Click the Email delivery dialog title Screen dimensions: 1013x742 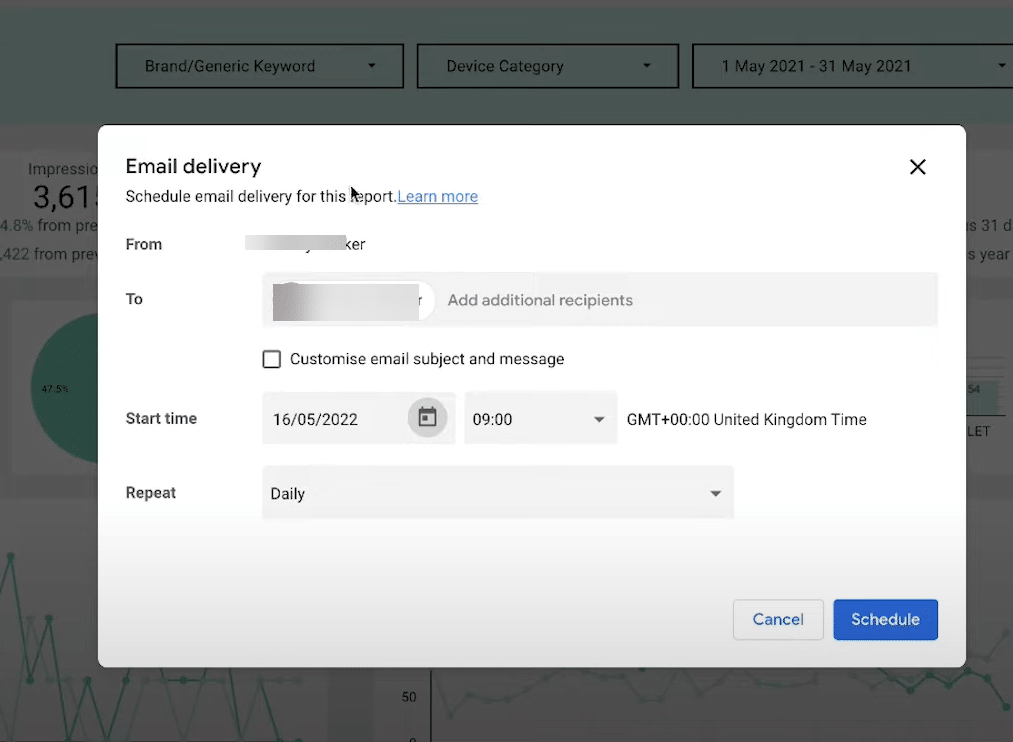pos(193,167)
